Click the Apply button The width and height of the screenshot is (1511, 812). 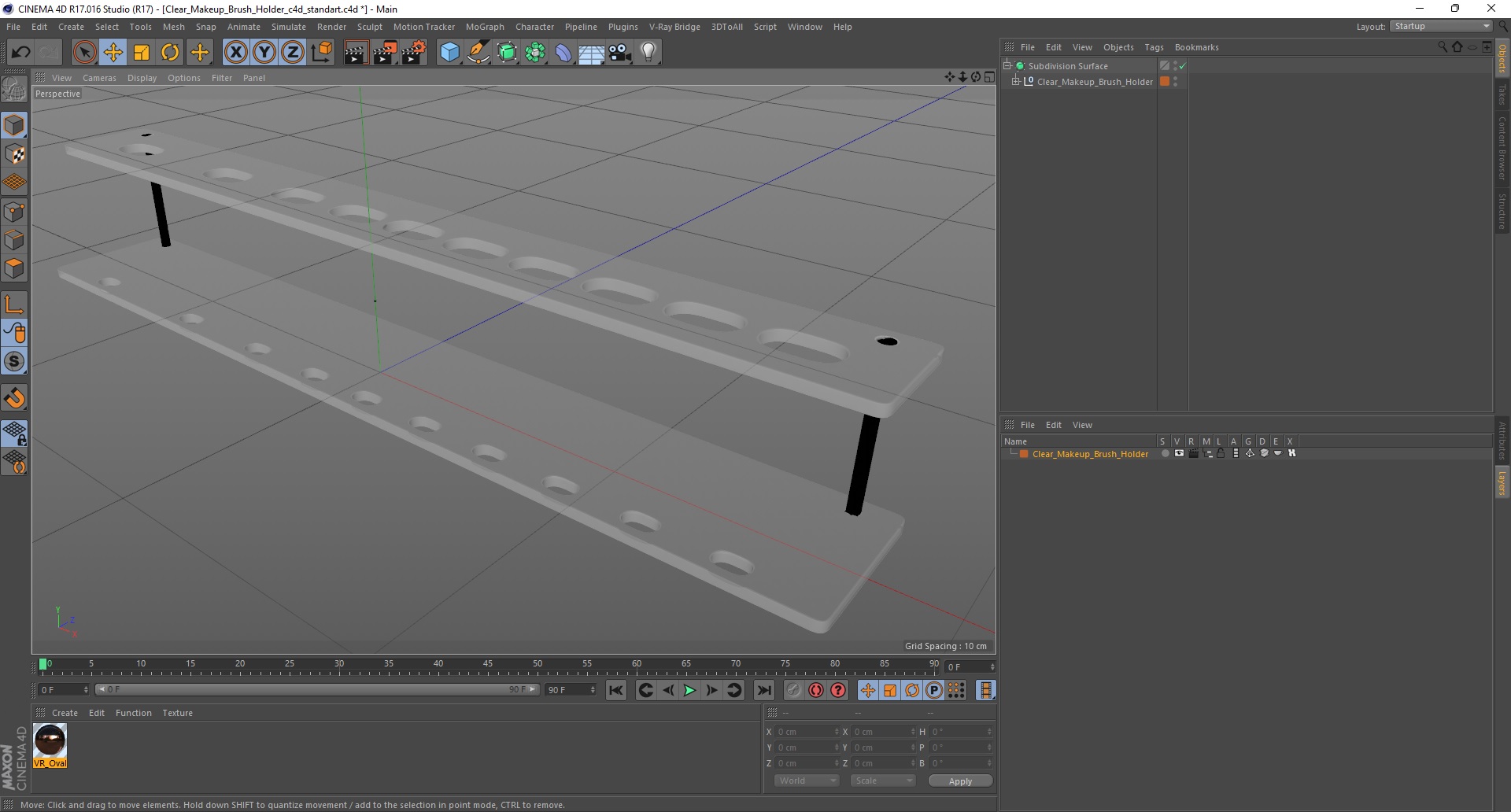[x=960, y=781]
